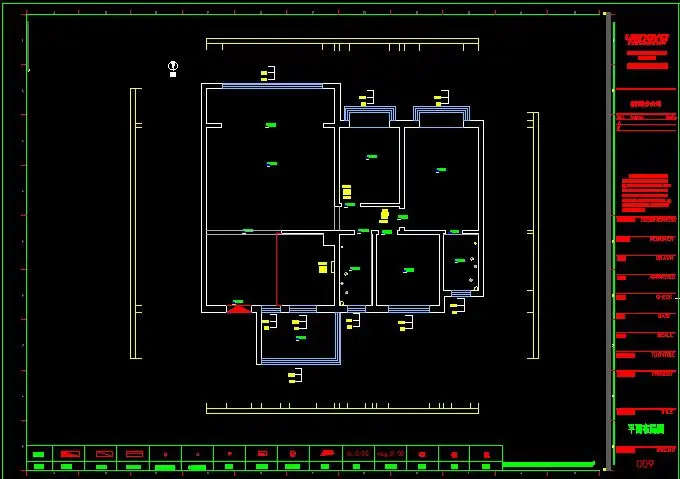Select the yellow fixture in the middle top room
The height and width of the screenshot is (479, 680).
point(347,191)
